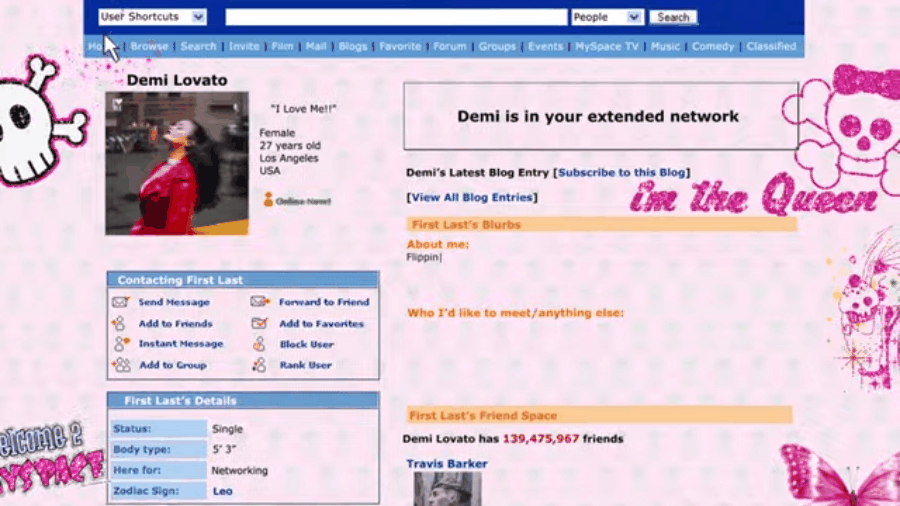Click the Rank User icon

260,365
